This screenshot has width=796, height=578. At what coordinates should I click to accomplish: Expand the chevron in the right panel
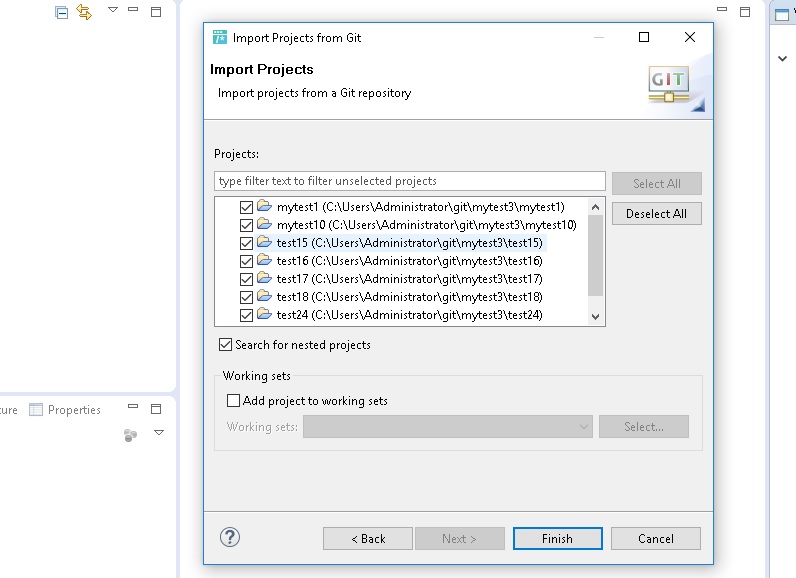(x=782, y=58)
